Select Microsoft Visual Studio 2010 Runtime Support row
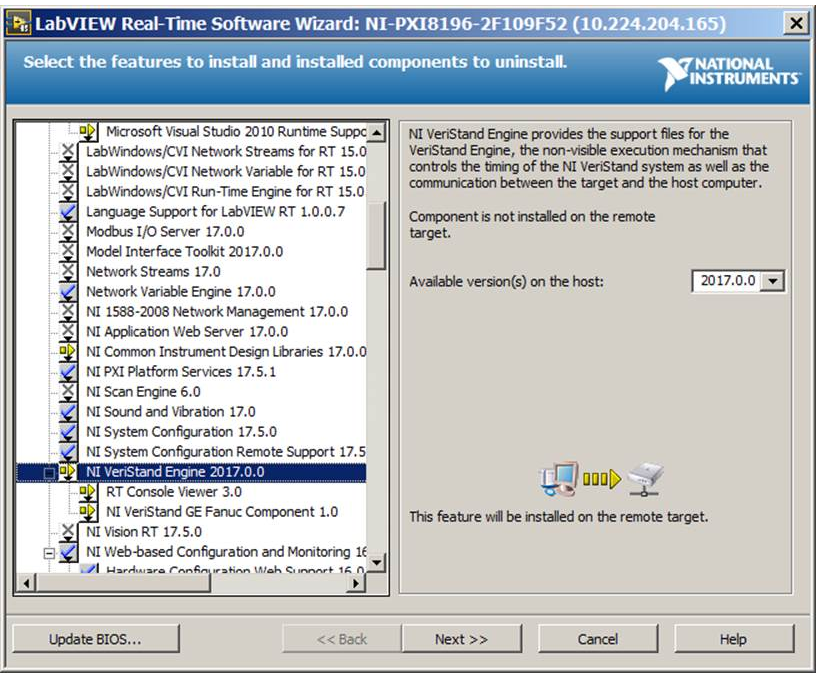The width and height of the screenshot is (818, 676). [x=236, y=131]
